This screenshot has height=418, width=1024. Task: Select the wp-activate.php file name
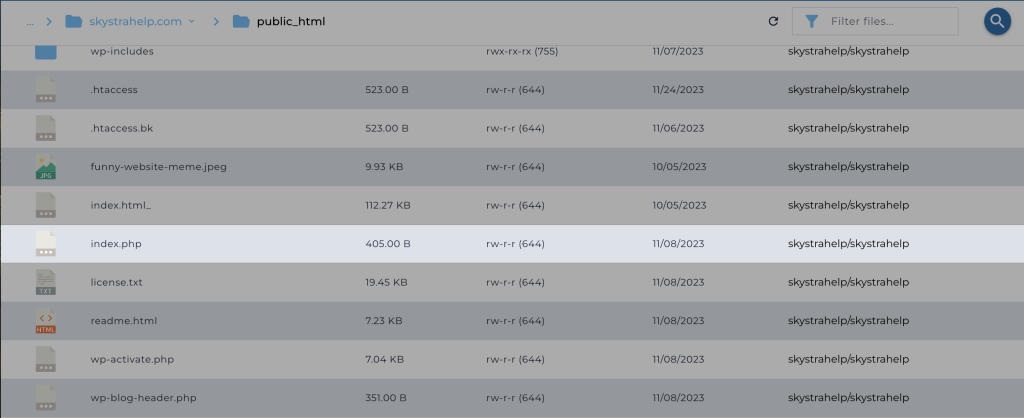(132, 359)
